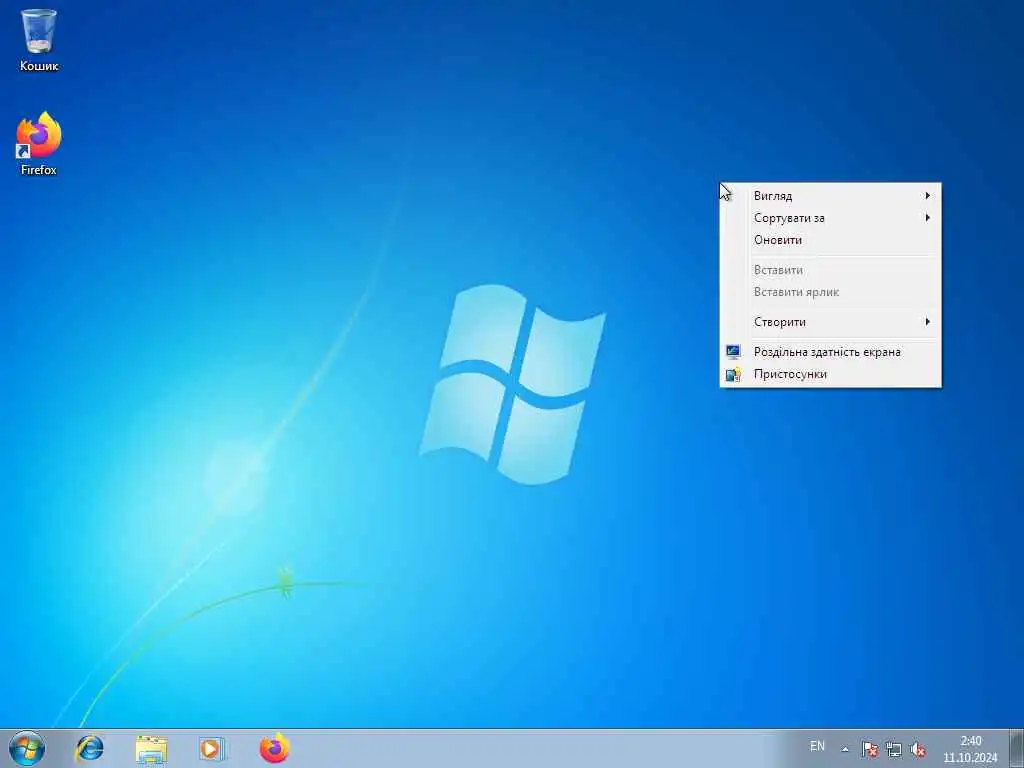Open Windows Explorer from the taskbar
Image resolution: width=1024 pixels, height=768 pixels.
click(152, 748)
